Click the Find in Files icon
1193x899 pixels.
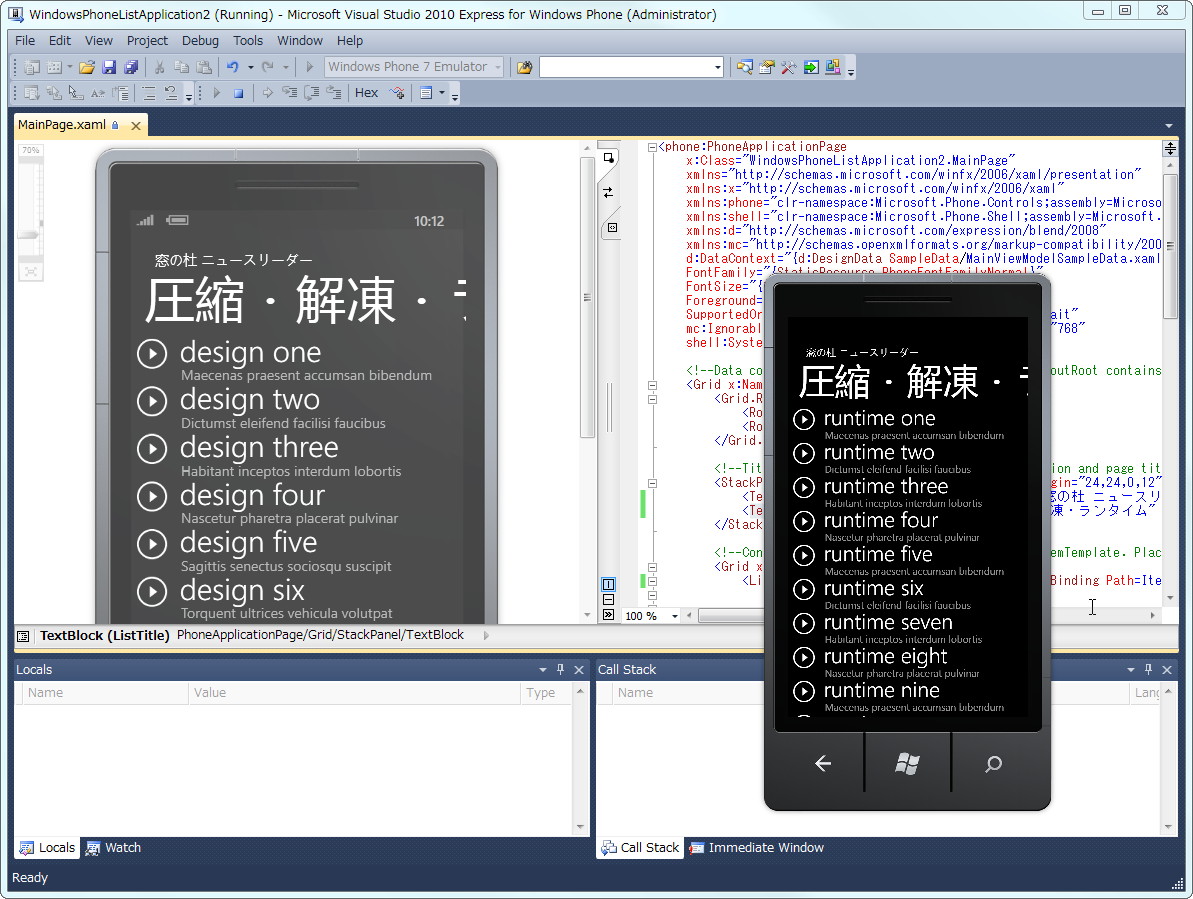[524, 68]
